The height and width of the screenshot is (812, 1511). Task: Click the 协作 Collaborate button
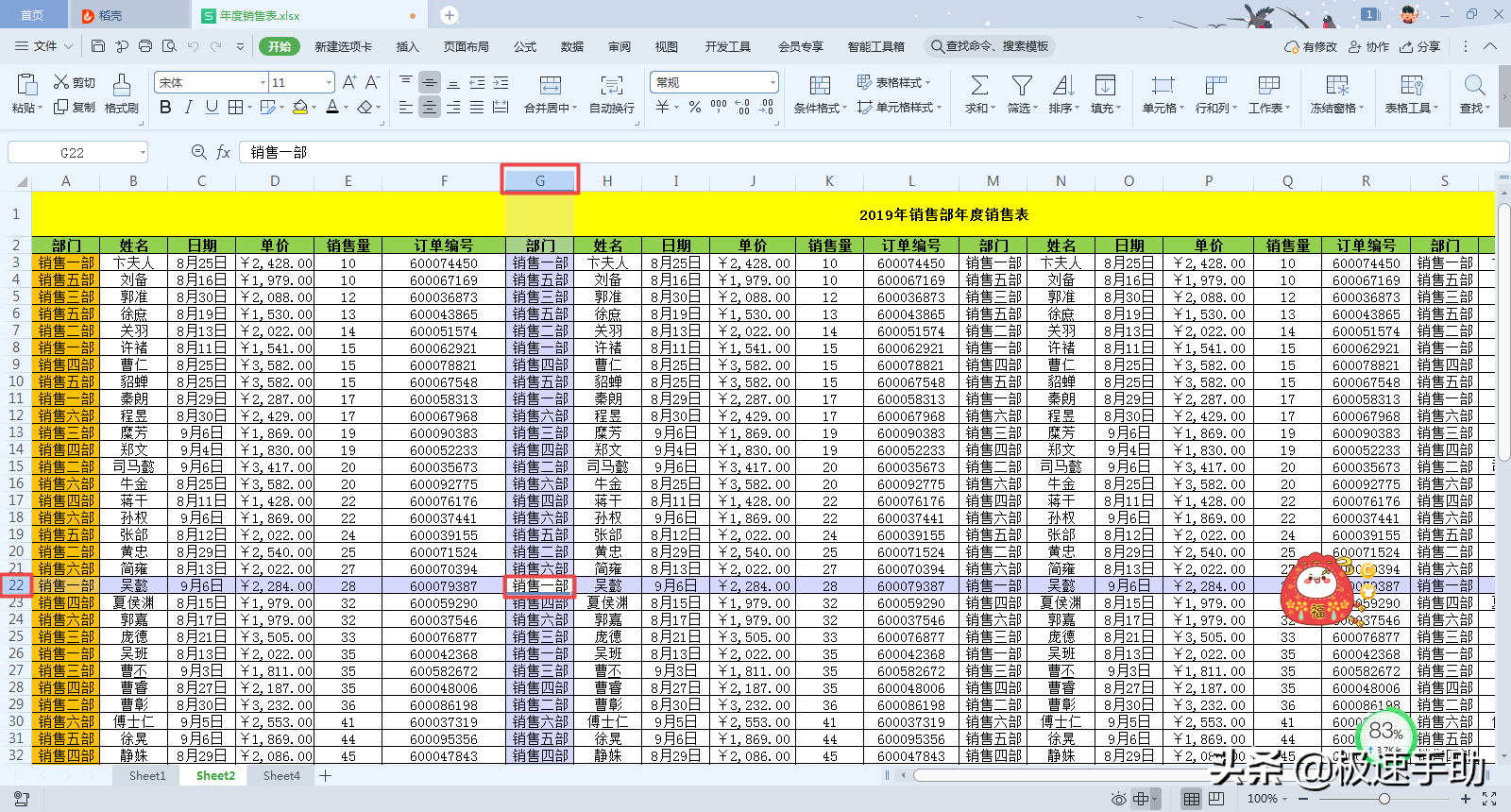1368,46
